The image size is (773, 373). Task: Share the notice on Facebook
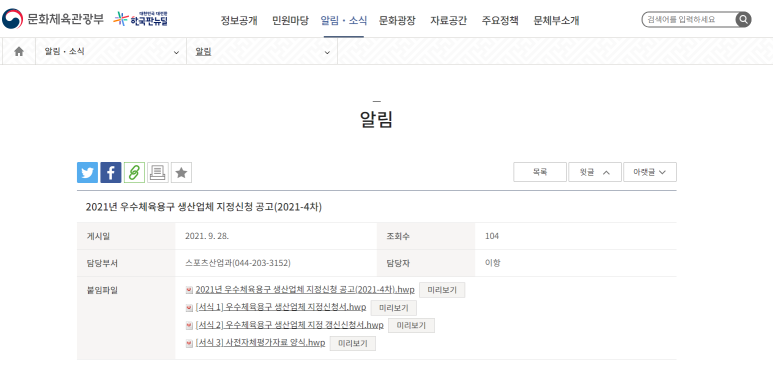click(x=111, y=172)
